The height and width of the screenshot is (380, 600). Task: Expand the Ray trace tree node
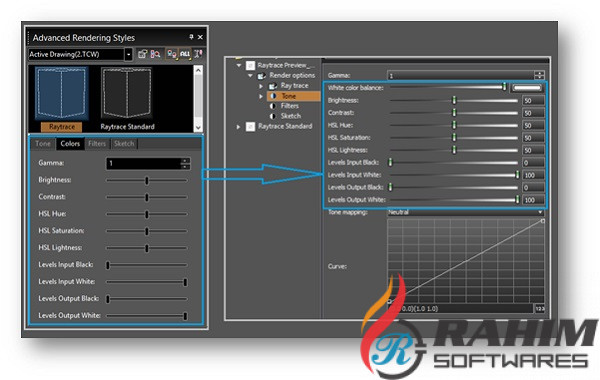click(261, 86)
